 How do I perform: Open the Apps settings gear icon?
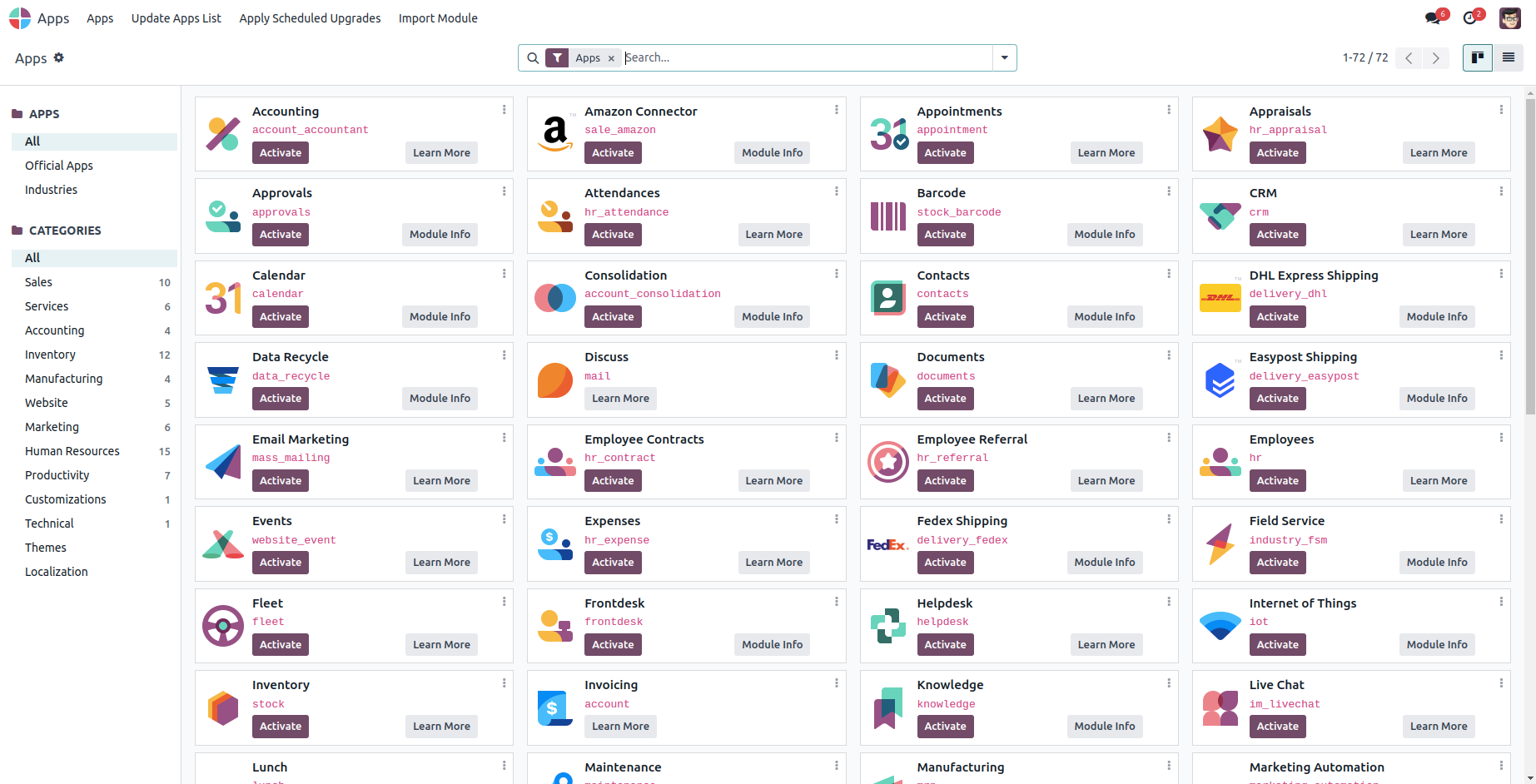pyautogui.click(x=59, y=57)
